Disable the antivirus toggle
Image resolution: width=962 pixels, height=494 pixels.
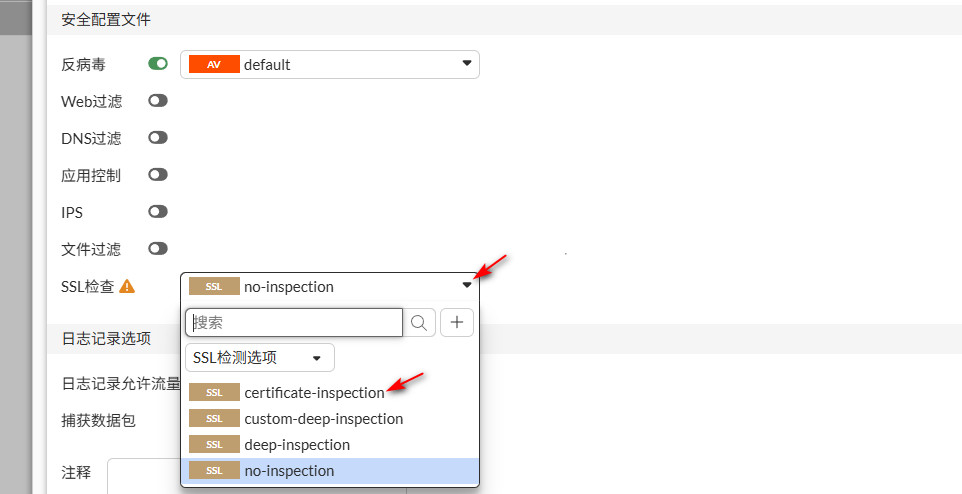click(x=158, y=64)
